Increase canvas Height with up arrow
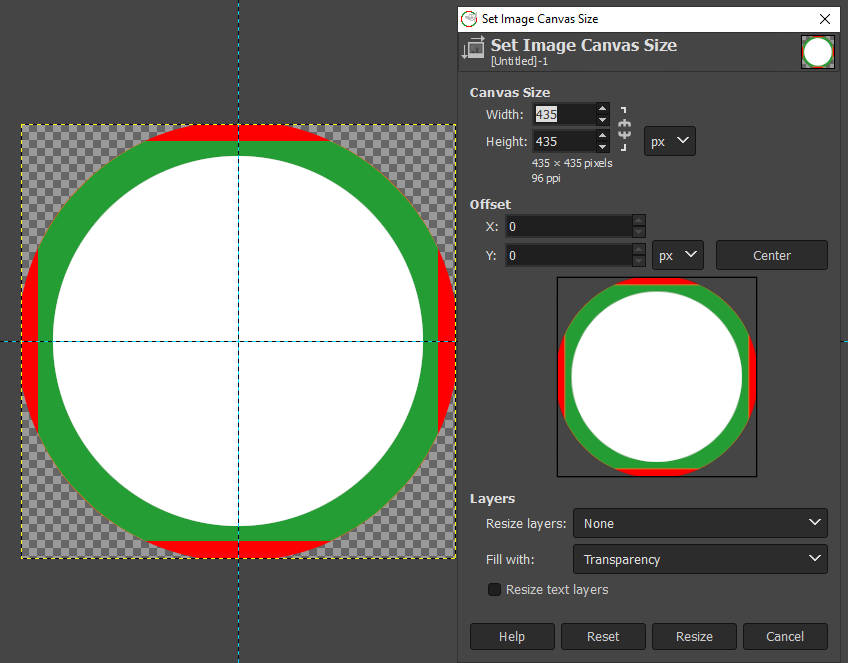This screenshot has width=848, height=663. coord(602,135)
